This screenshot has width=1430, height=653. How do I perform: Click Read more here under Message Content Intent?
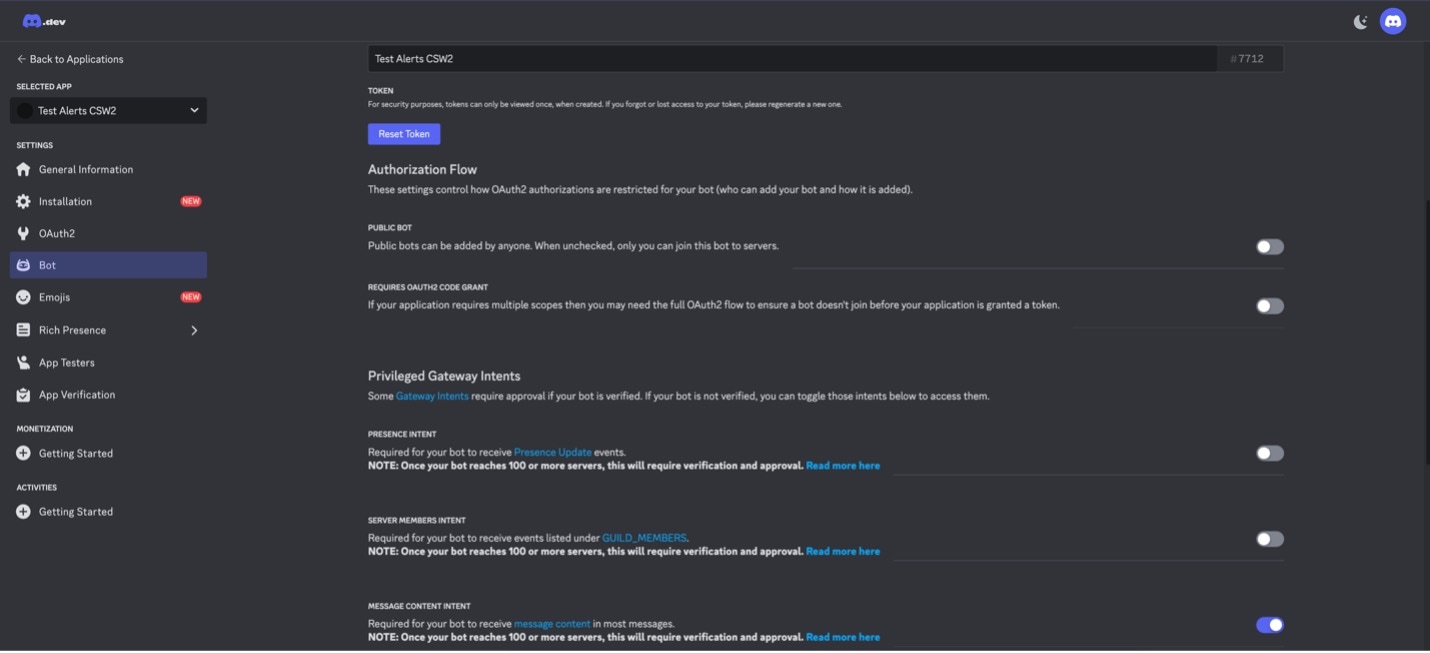point(843,638)
